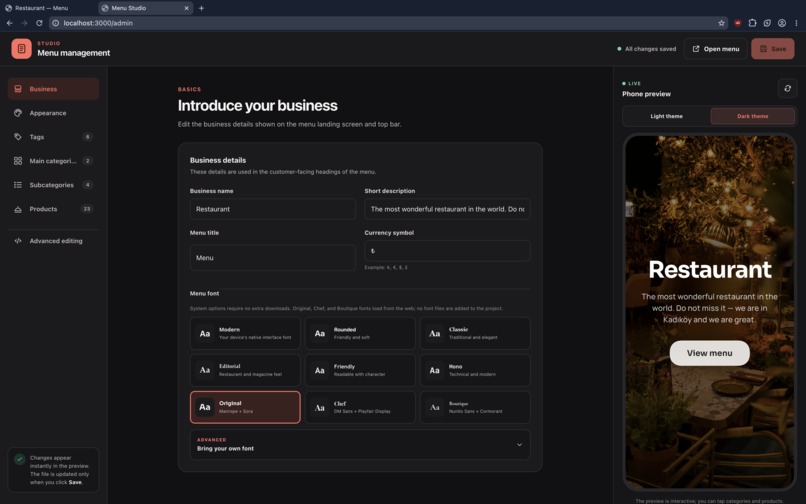
Task: Select the Boutique menu font
Action: (x=475, y=407)
